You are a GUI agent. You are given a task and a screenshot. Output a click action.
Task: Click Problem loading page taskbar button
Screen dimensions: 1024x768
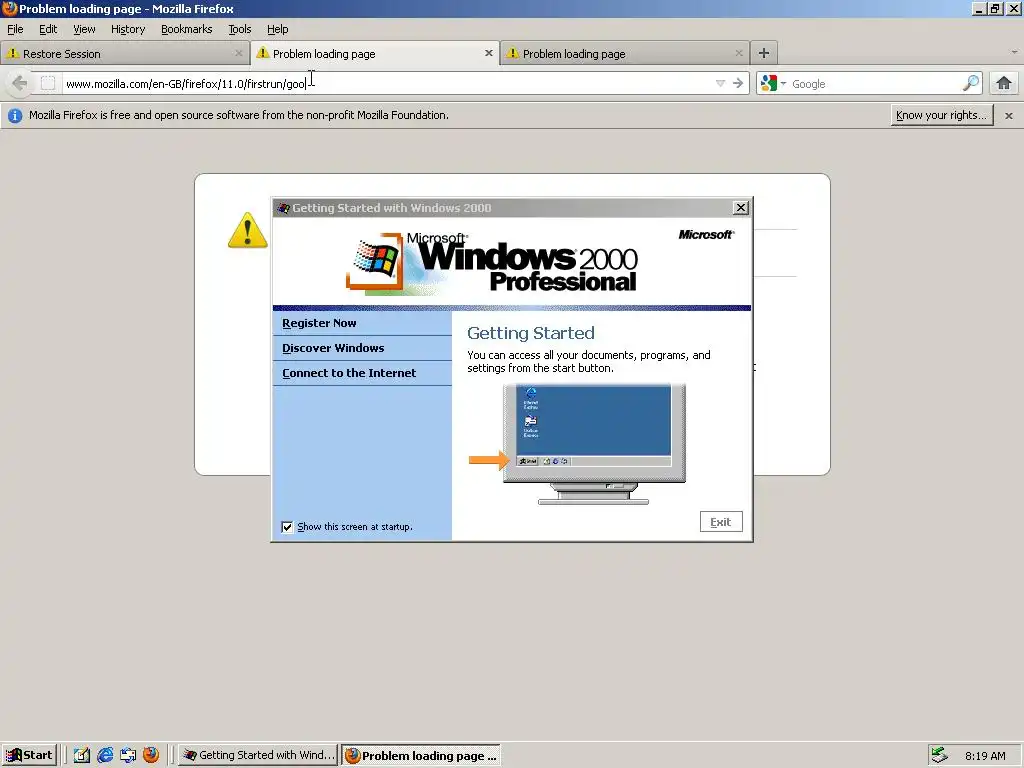point(421,756)
